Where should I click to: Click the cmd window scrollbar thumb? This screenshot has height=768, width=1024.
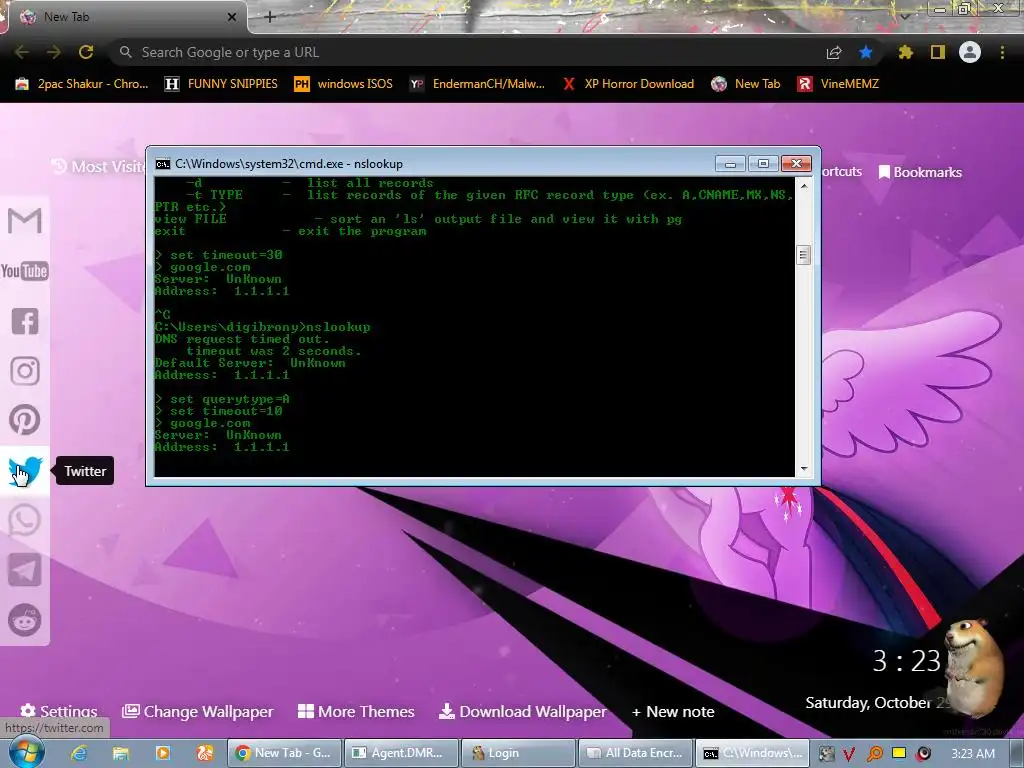[x=803, y=255]
